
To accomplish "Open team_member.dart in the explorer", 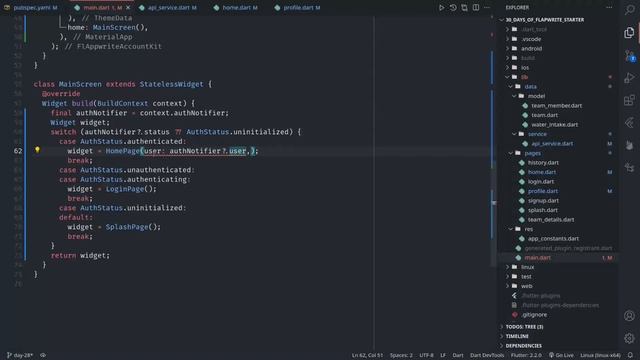I will click(x=556, y=105).
